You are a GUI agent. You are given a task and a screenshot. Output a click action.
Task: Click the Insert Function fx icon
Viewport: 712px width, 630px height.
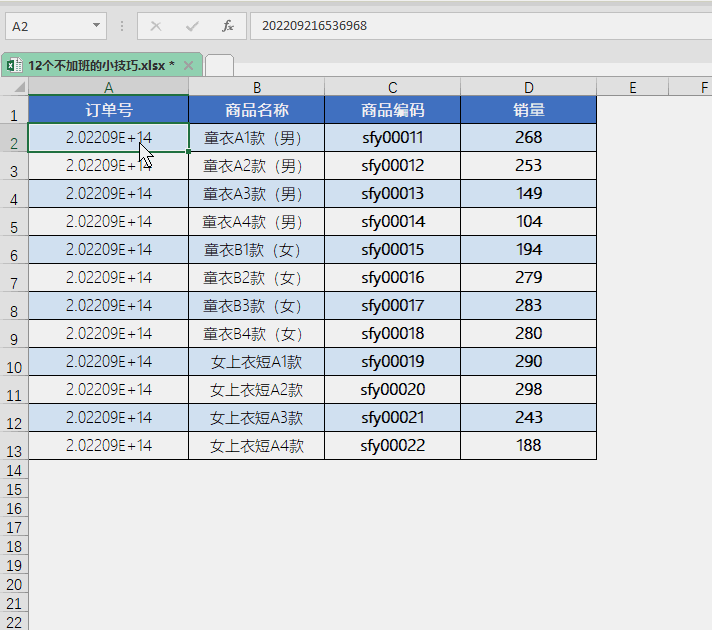228,25
